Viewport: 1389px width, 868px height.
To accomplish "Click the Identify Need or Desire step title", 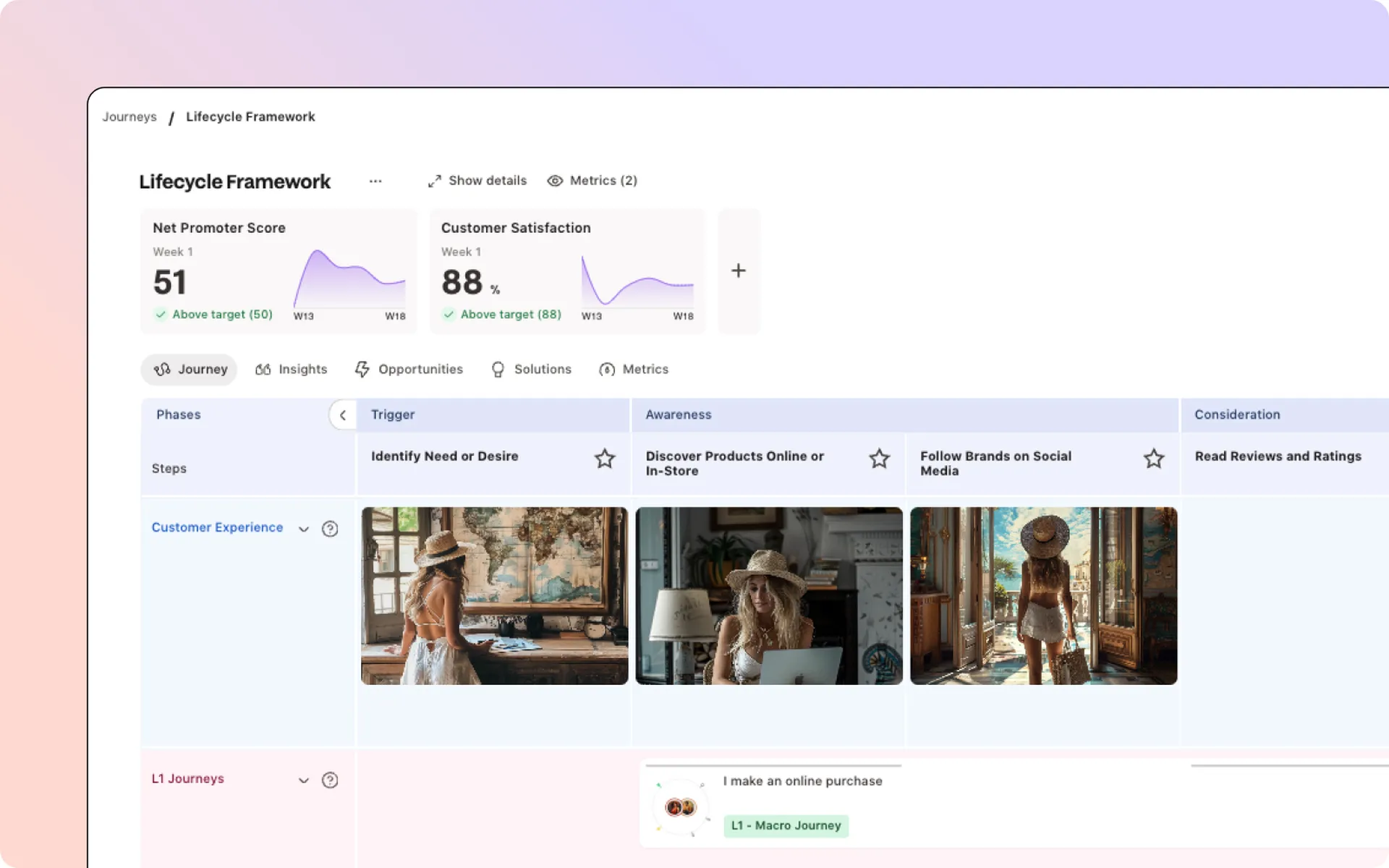I will point(445,456).
